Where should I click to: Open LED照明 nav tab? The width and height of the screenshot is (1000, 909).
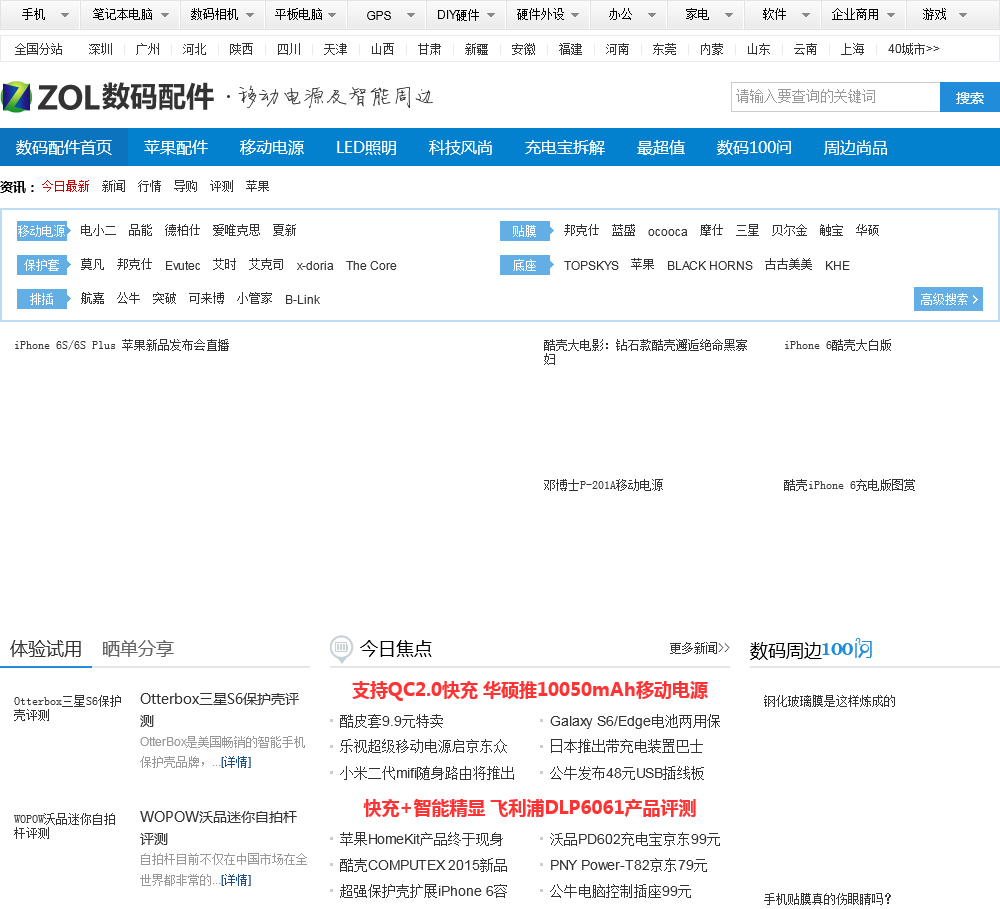tap(366, 147)
